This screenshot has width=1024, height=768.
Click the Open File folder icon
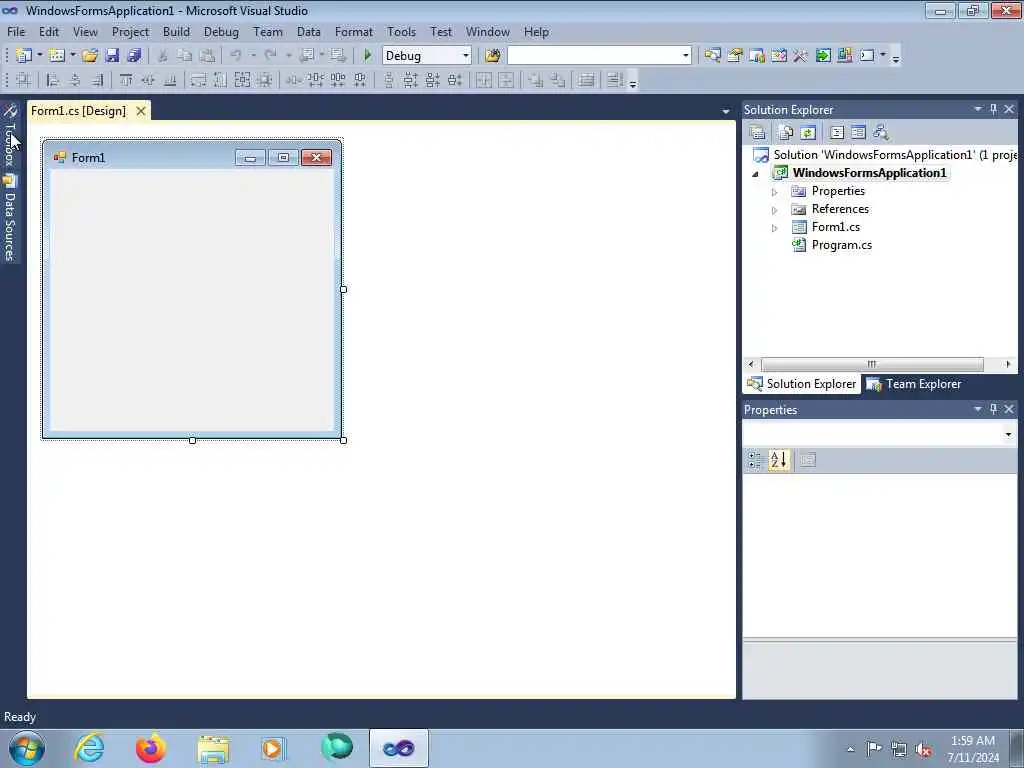[90, 56]
